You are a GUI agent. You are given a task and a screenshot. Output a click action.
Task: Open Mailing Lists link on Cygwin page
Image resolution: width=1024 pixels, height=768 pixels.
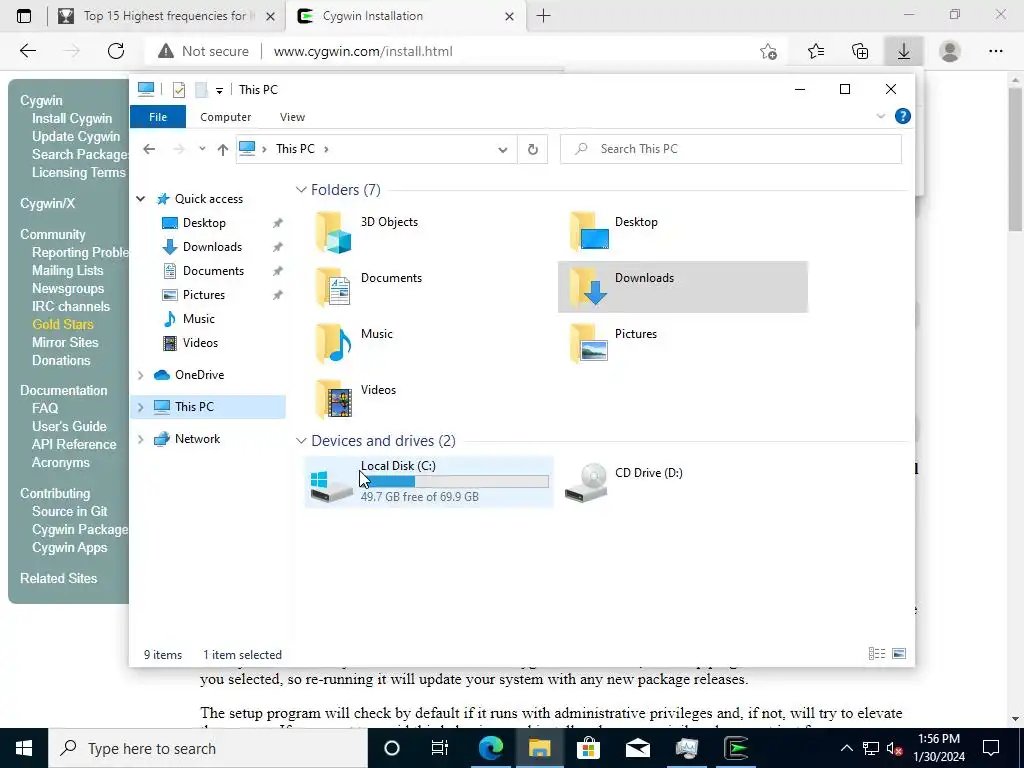point(67,270)
